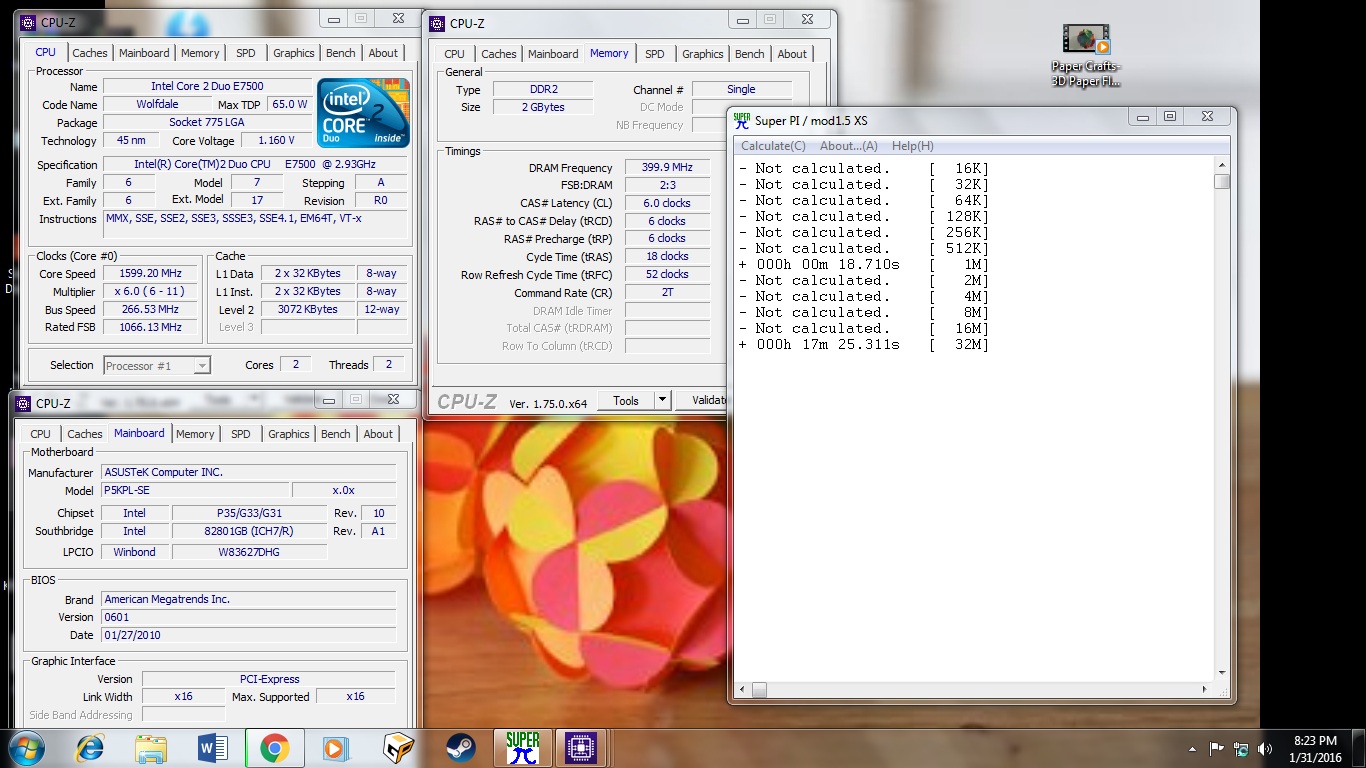Open the orange box app on taskbar
Screen dimensions: 1366x768
click(x=398, y=748)
